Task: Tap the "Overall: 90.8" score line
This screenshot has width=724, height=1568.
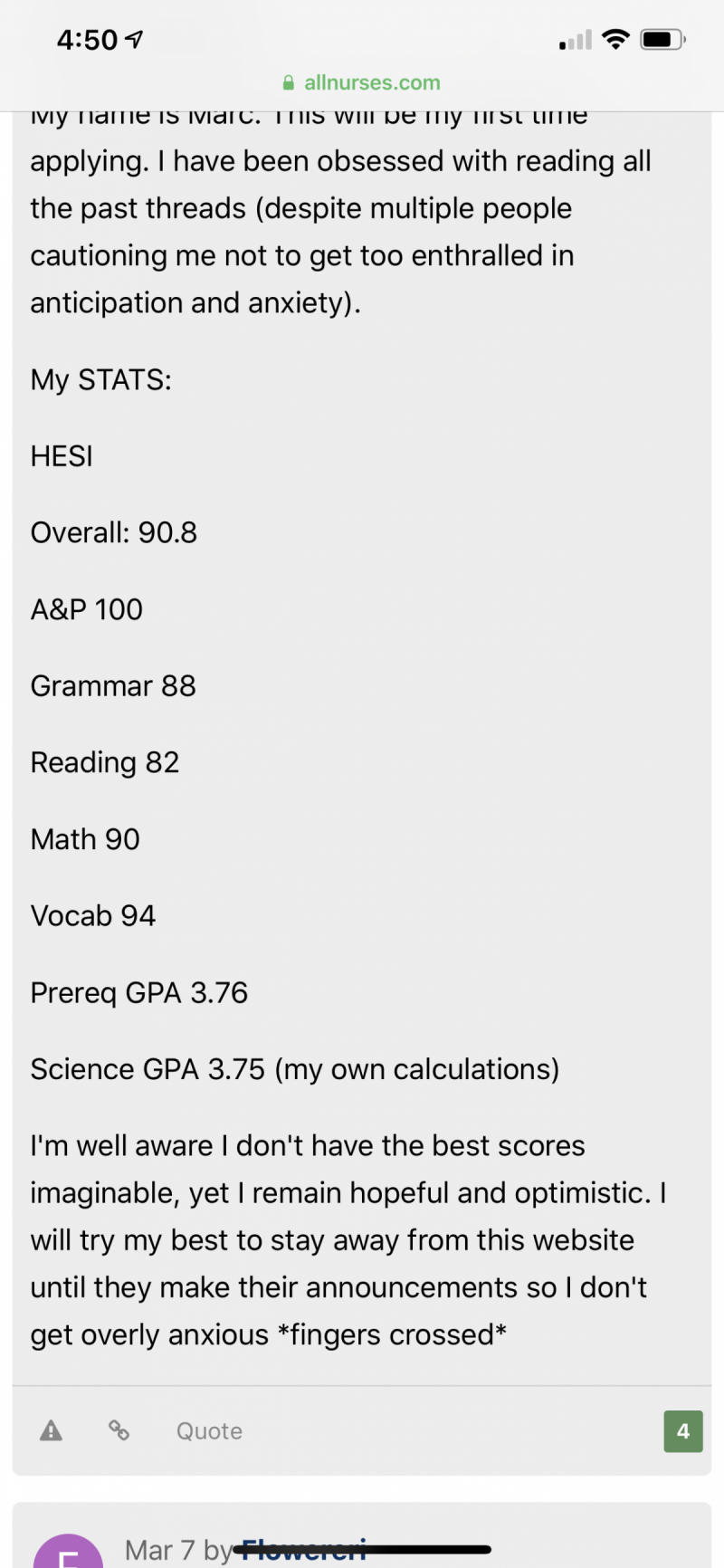Action: [114, 532]
